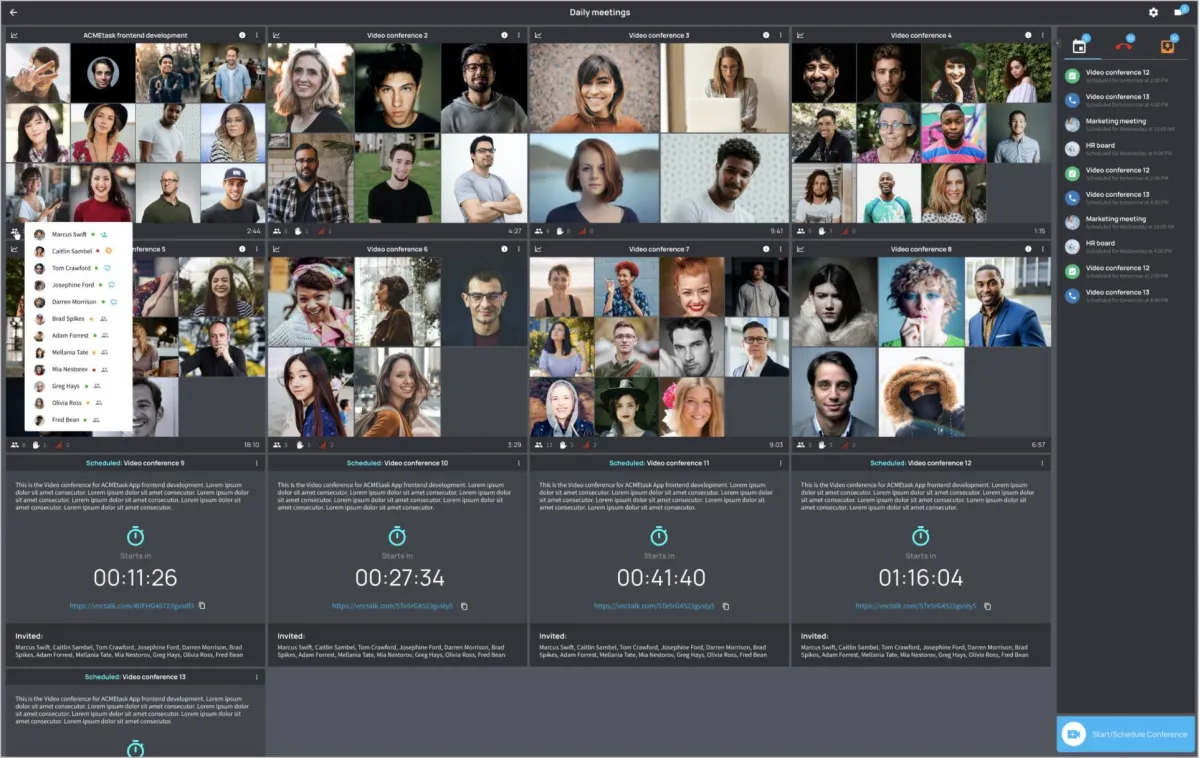
Task: Click the conferences camera icon in sidebar
Action: [x=1082, y=44]
